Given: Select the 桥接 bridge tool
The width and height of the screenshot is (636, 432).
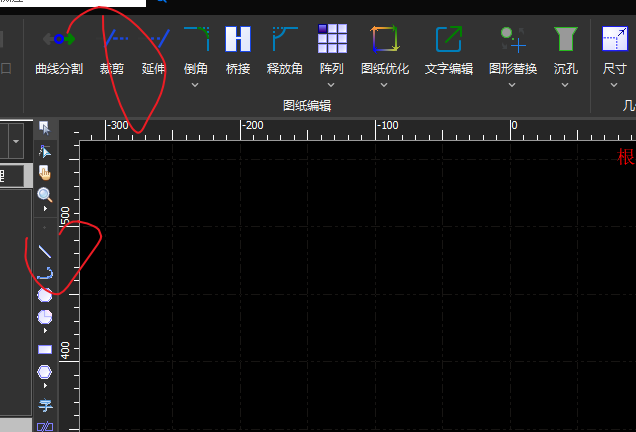Looking at the screenshot, I should 238,50.
